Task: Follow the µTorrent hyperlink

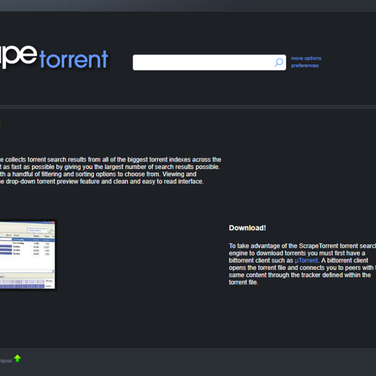Action: (x=306, y=260)
